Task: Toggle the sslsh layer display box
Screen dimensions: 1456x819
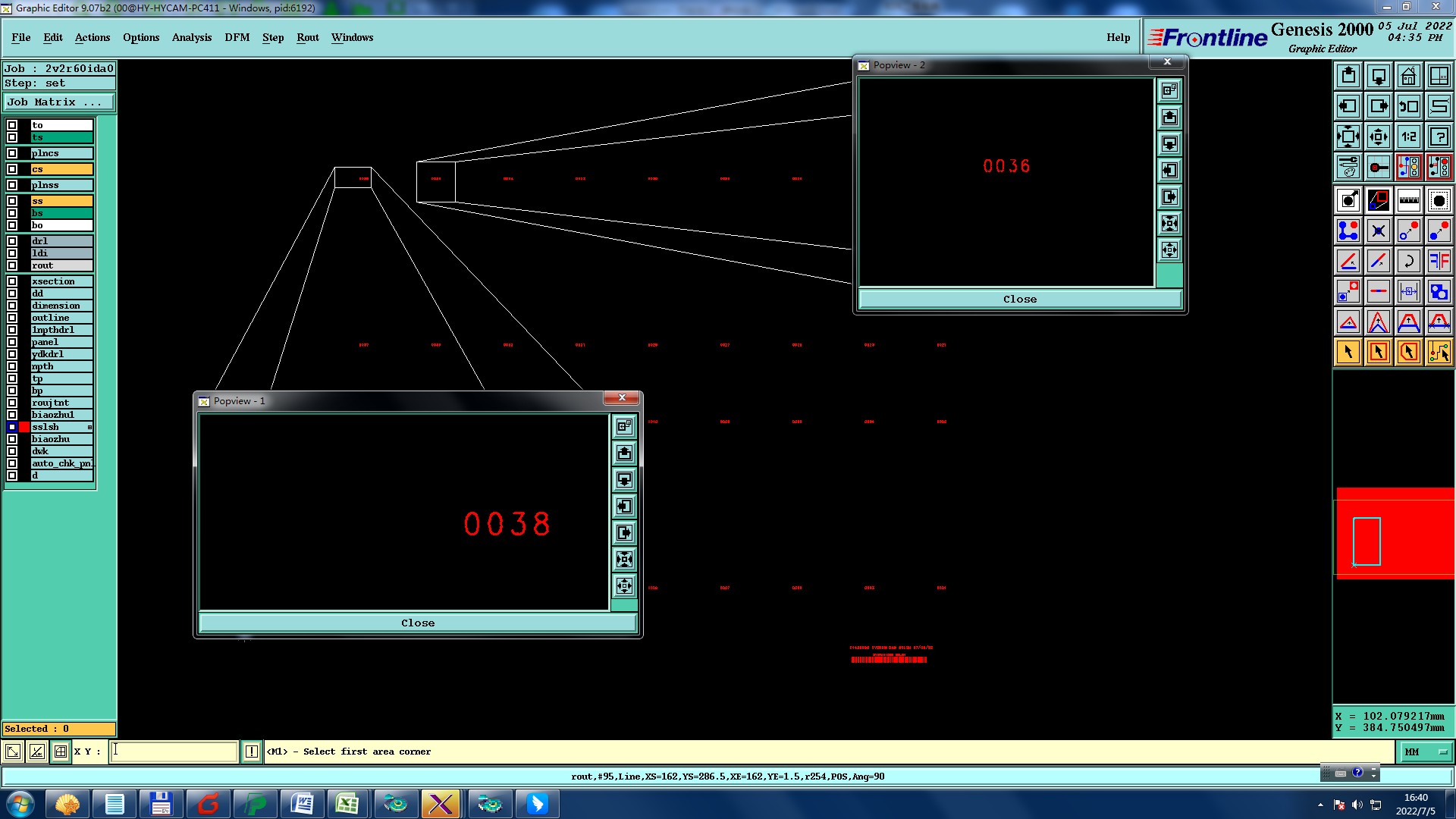Action: point(12,427)
